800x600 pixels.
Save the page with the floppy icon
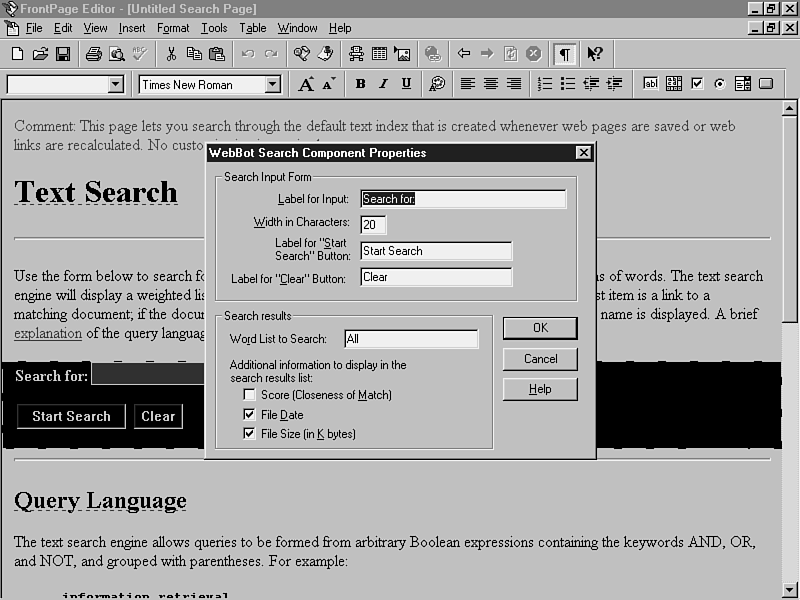(63, 54)
